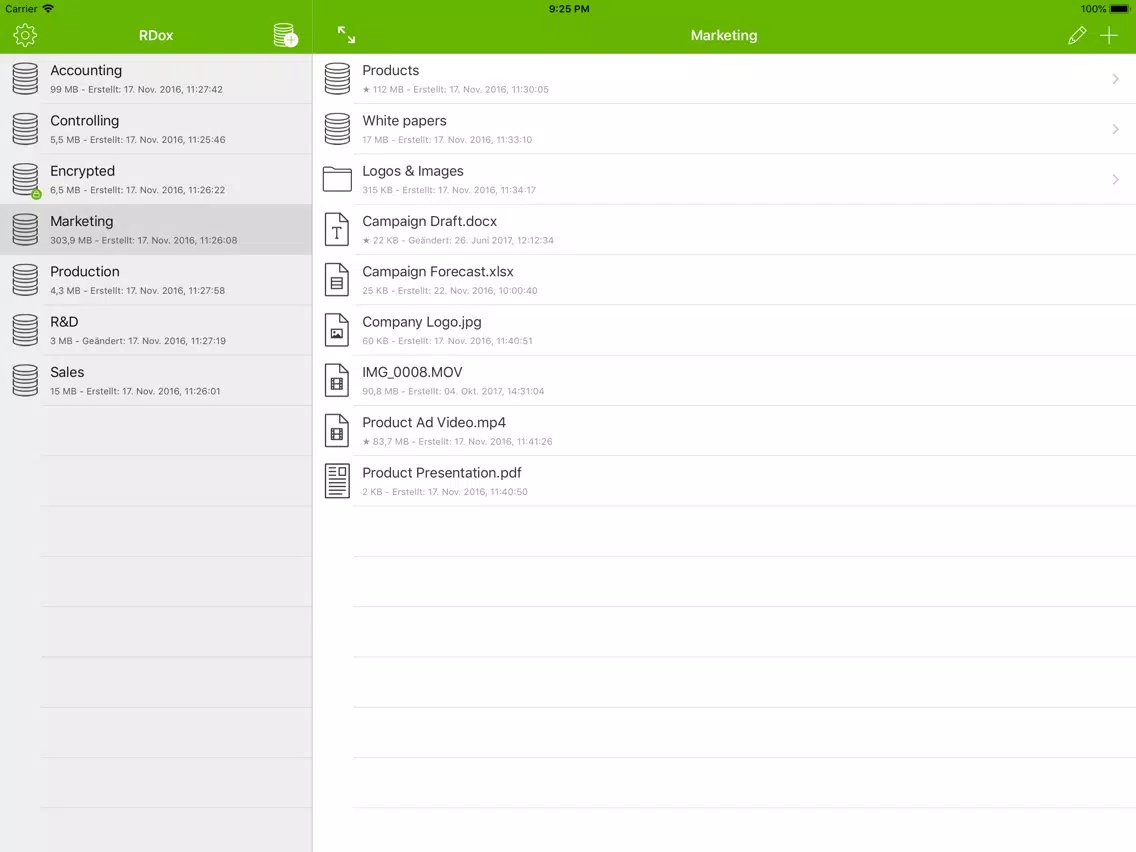
Task: Expand the Logos & Images row chevron
Action: coord(1116,179)
